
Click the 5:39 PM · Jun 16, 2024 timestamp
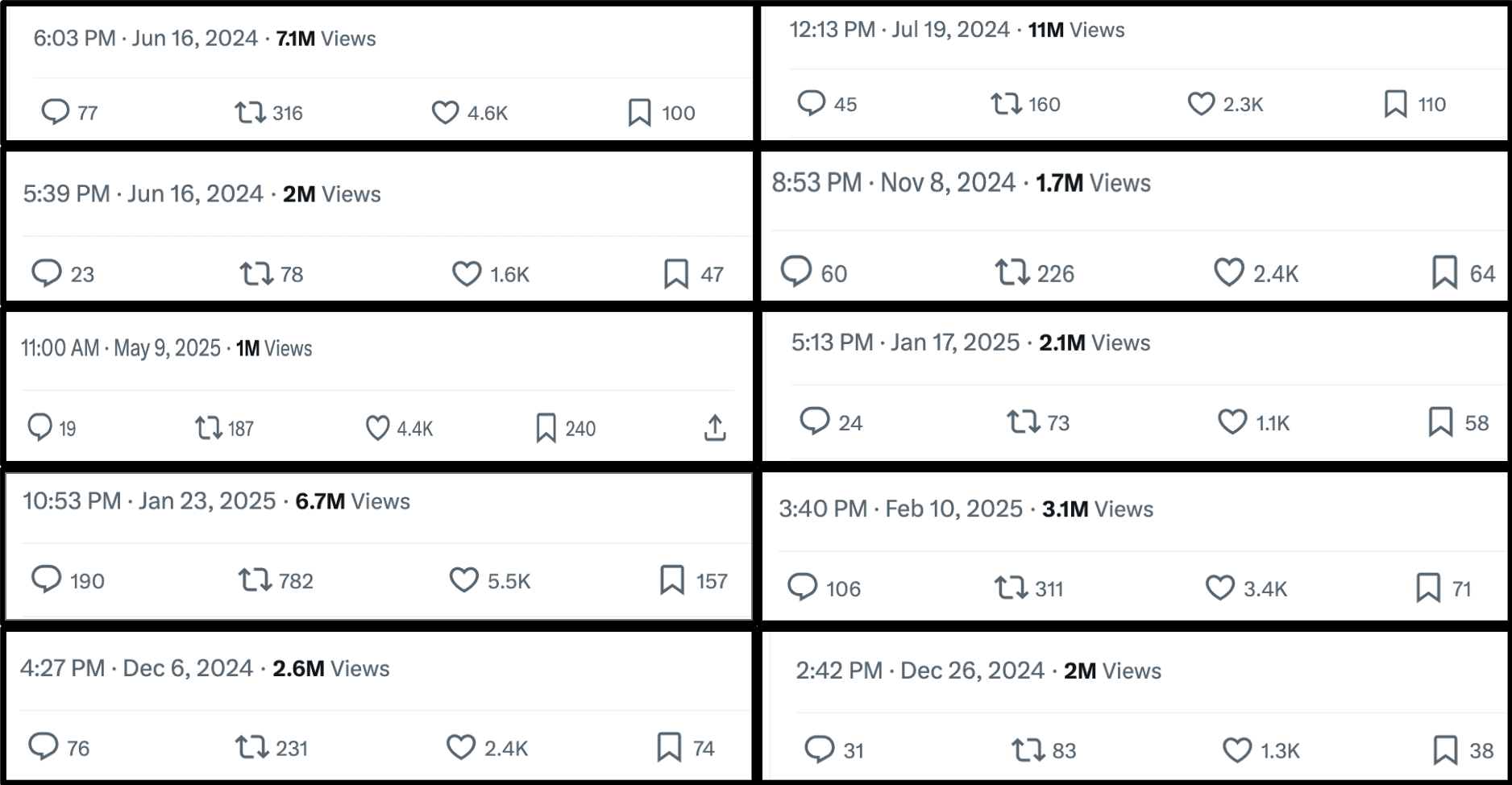coord(143,194)
